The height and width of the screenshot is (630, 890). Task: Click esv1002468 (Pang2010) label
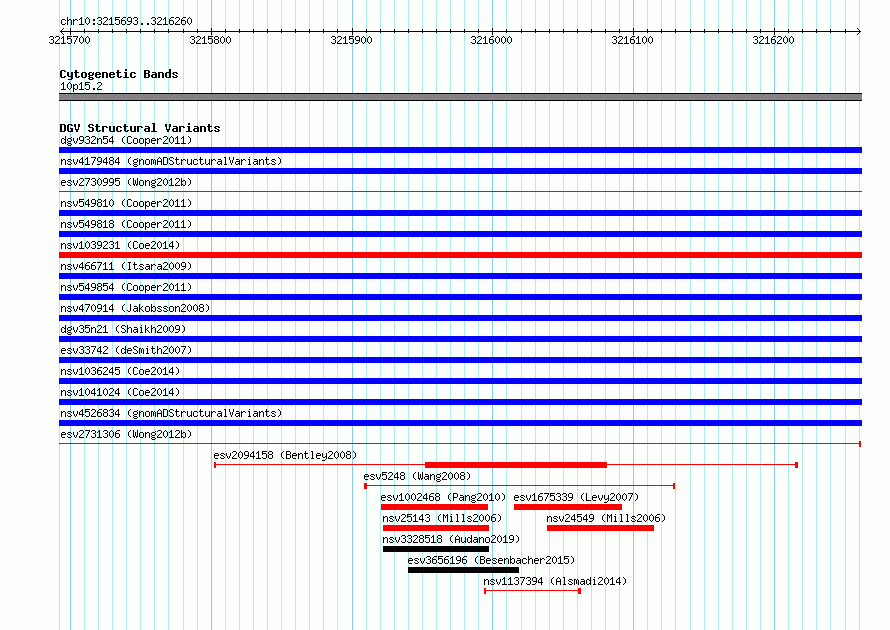pyautogui.click(x=443, y=497)
